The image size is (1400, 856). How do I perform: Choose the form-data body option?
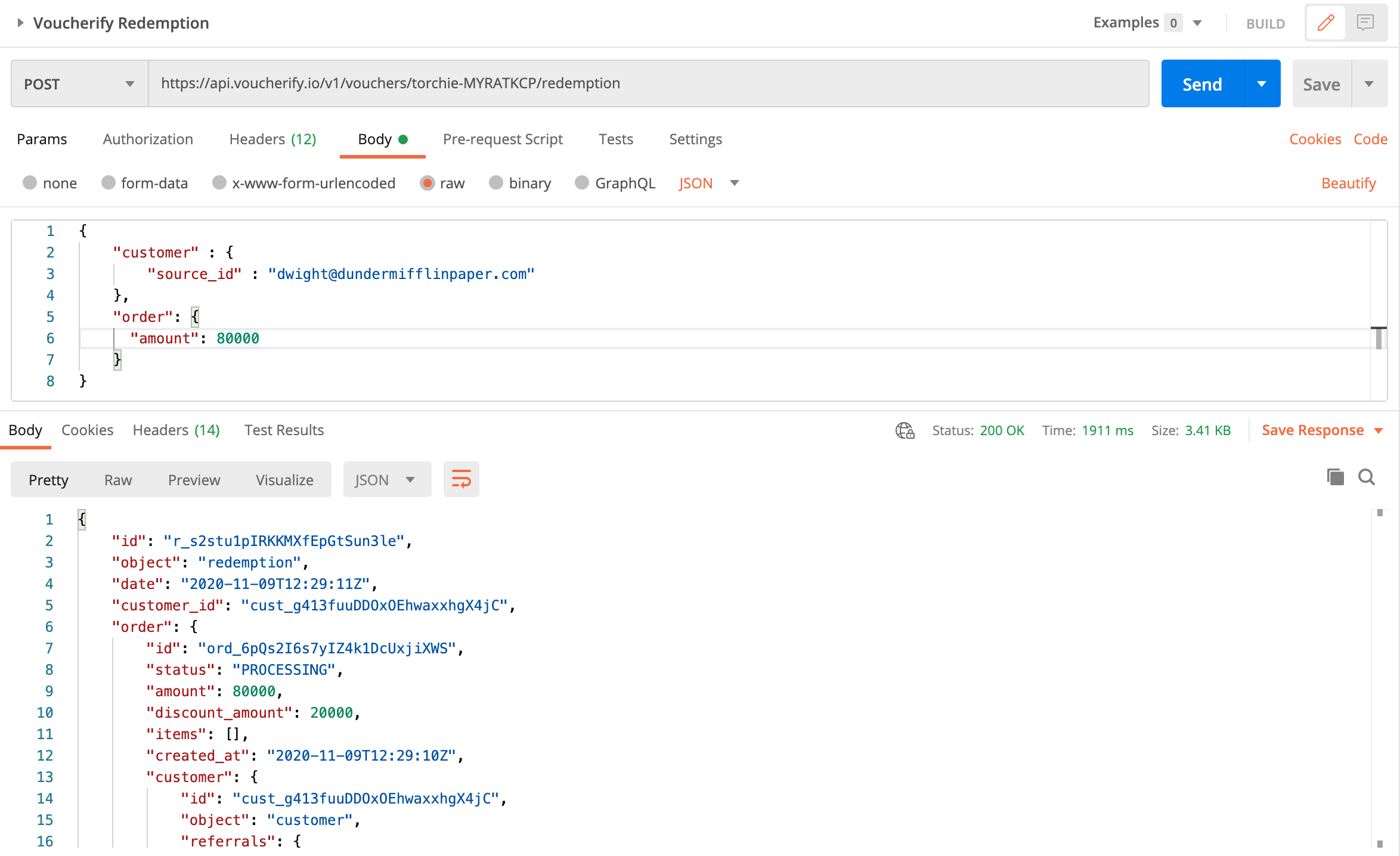coord(109,182)
